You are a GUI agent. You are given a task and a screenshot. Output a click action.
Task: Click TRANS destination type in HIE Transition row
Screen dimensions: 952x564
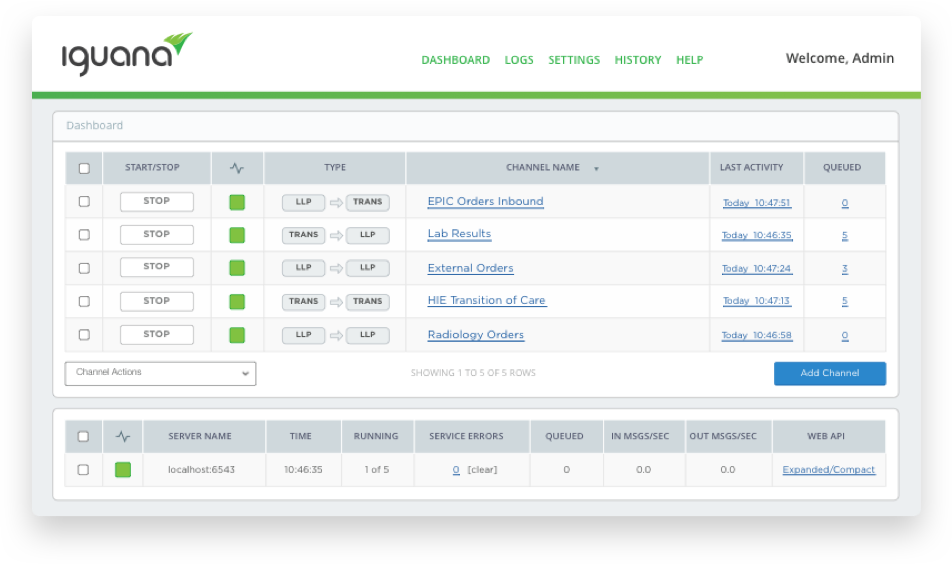[x=368, y=302]
